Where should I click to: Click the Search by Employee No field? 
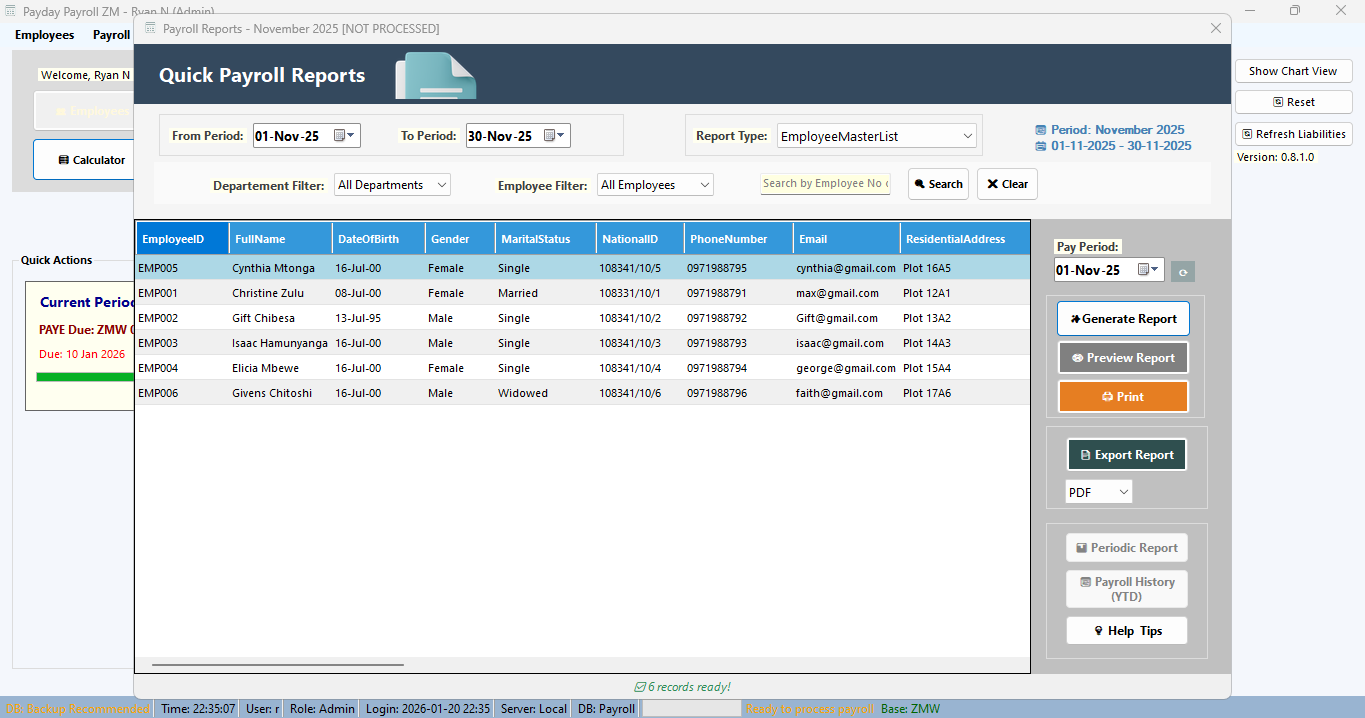click(825, 184)
